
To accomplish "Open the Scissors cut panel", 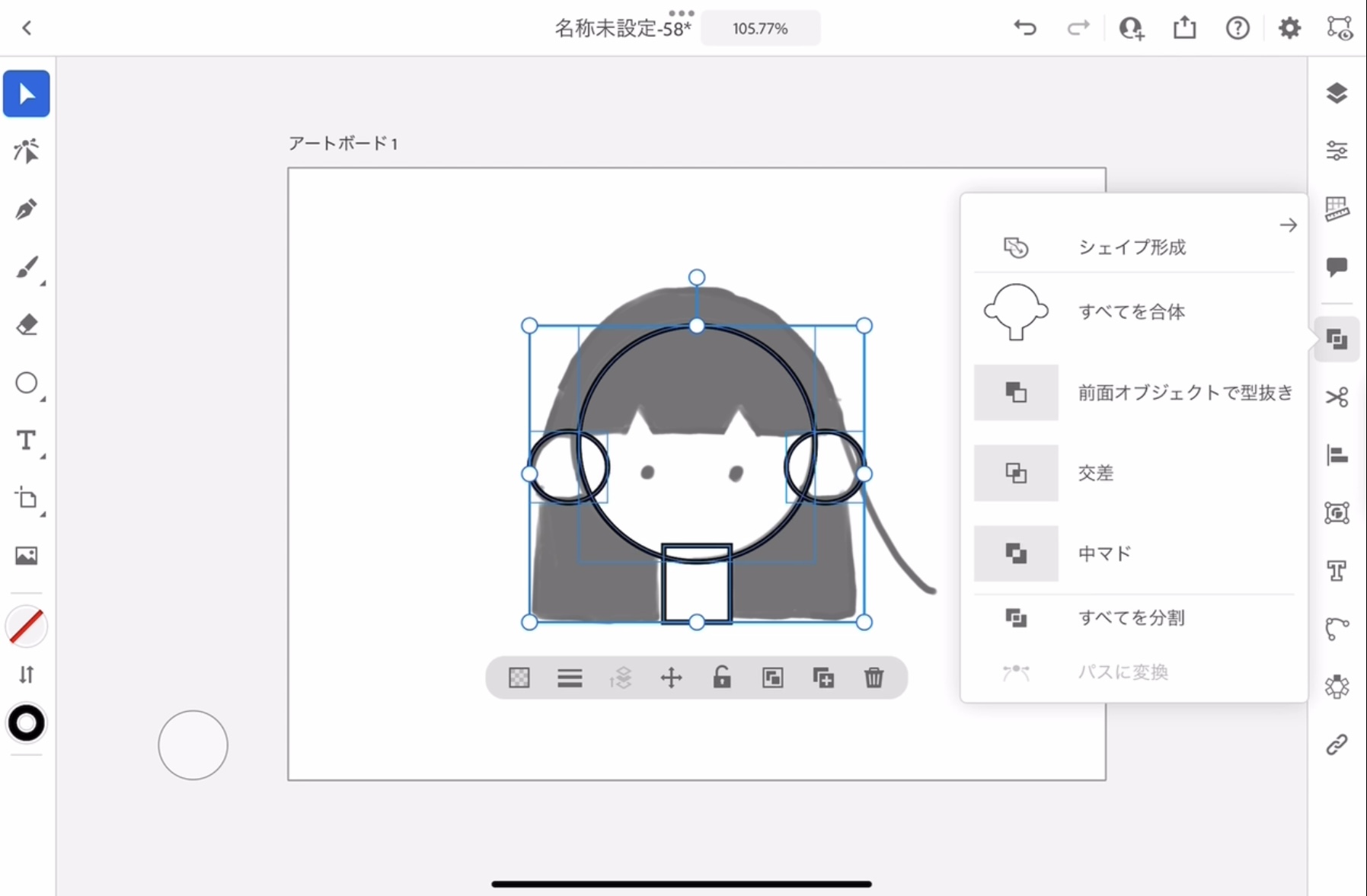I will (1337, 397).
